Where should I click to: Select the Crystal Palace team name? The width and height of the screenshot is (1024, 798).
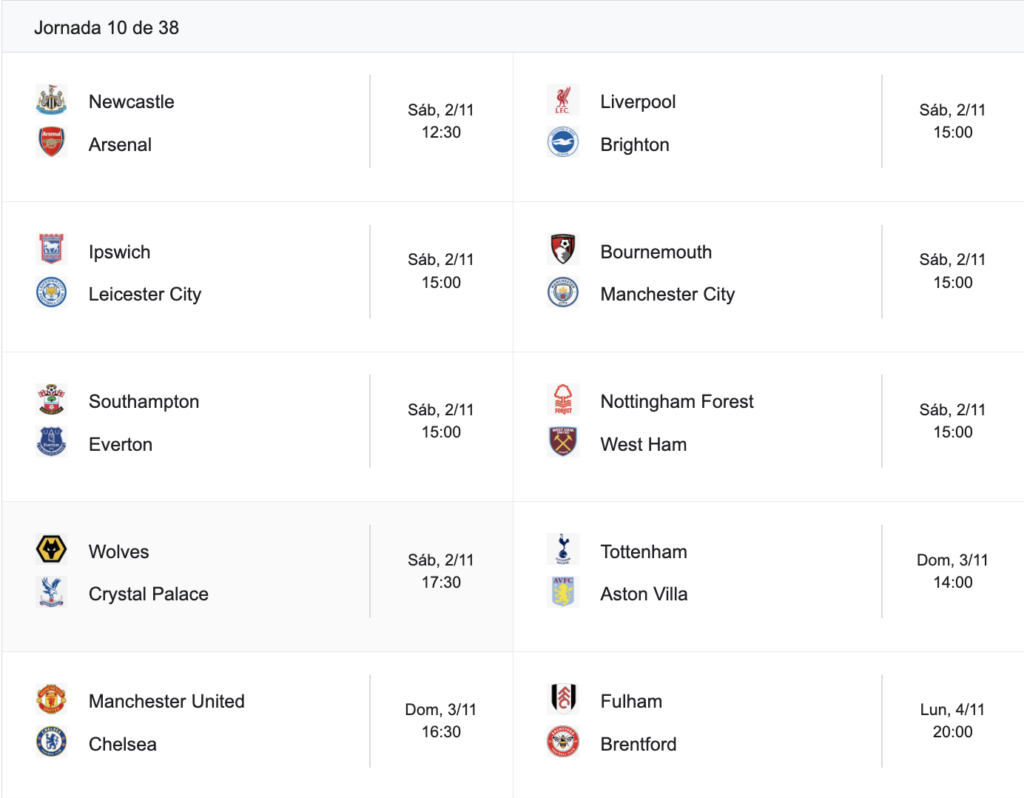point(148,594)
